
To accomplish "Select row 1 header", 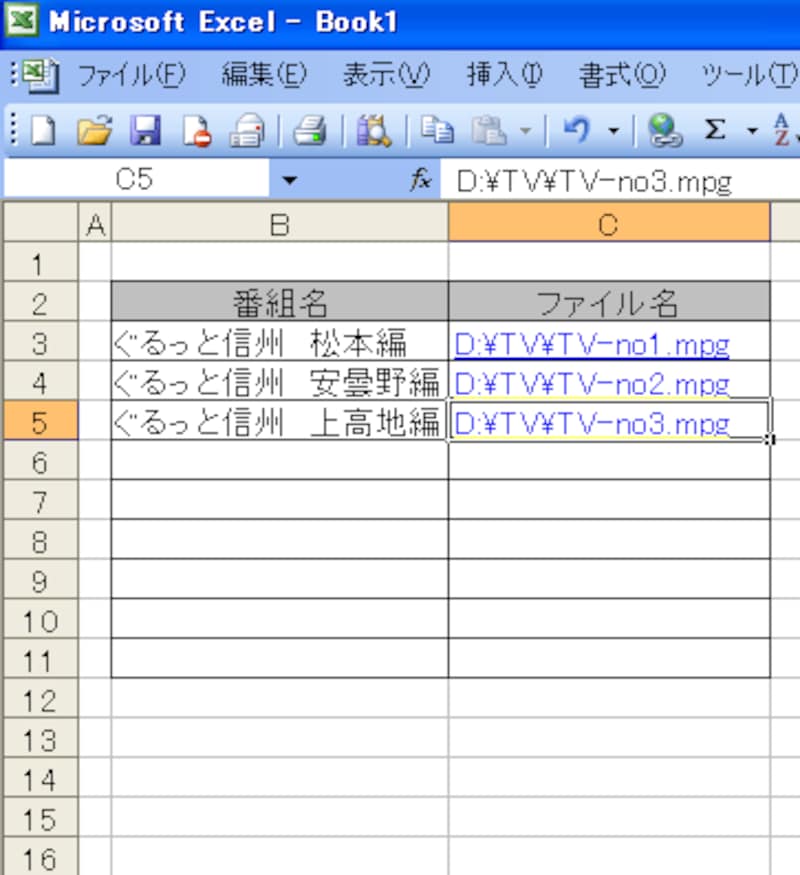I will [x=41, y=263].
